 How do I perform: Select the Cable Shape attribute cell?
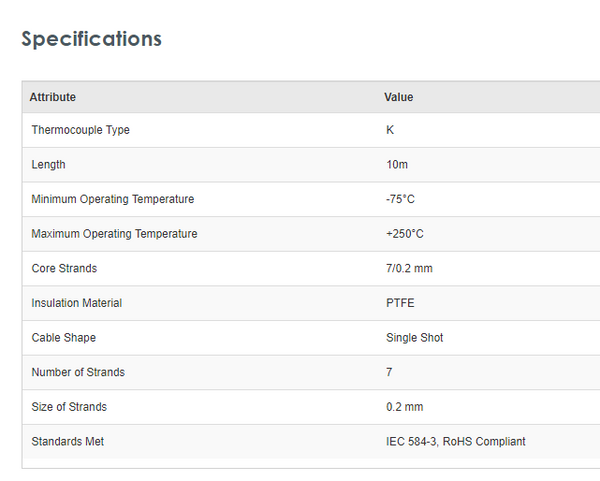click(64, 338)
